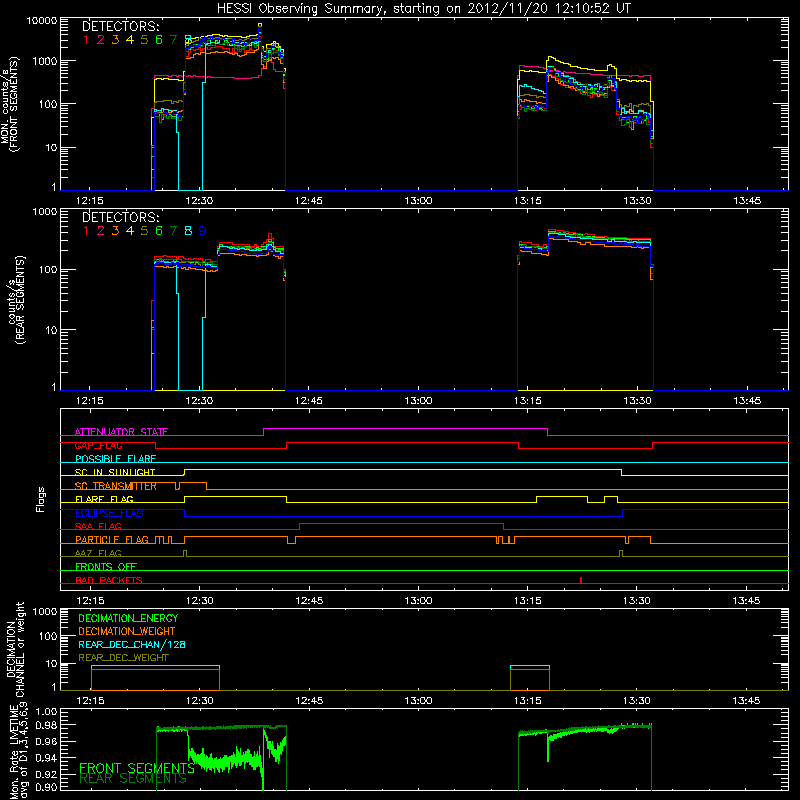Viewport: 800px width, 800px height.
Task: Select red detector 1 in front segments legend
Action: click(86, 40)
